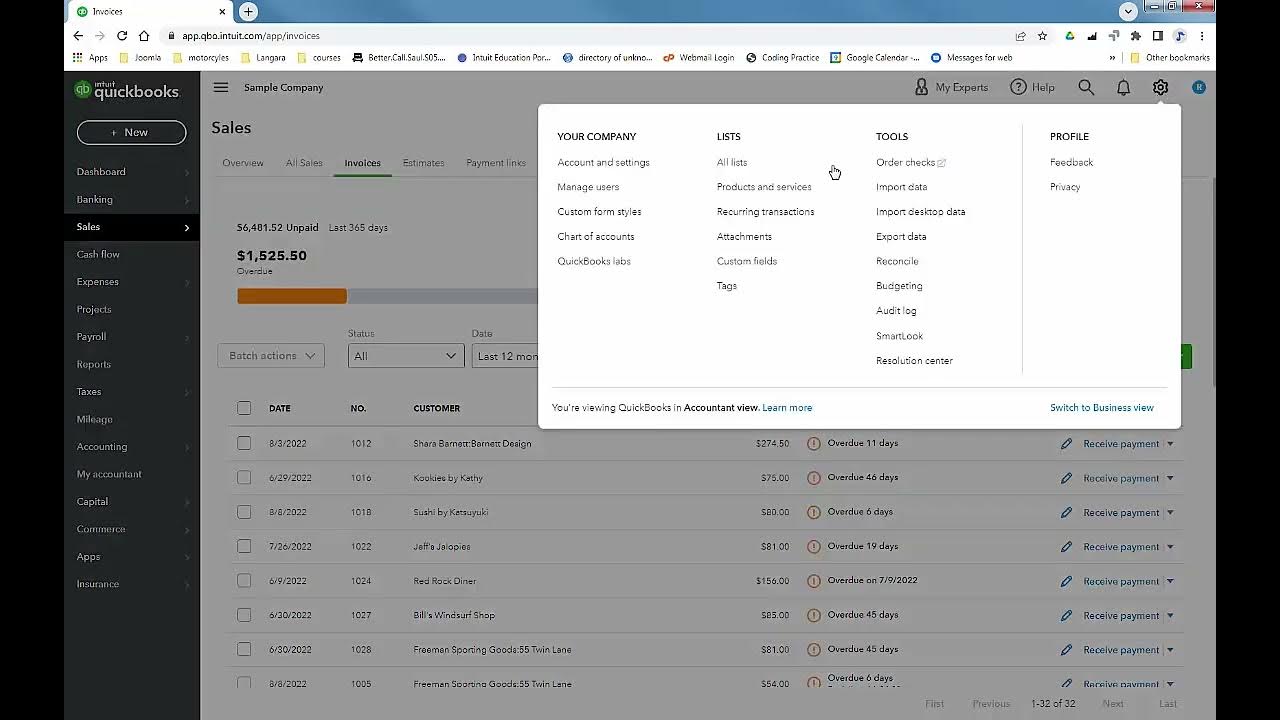Check the box for invoice 1022
This screenshot has height=720, width=1280.
[x=244, y=546]
